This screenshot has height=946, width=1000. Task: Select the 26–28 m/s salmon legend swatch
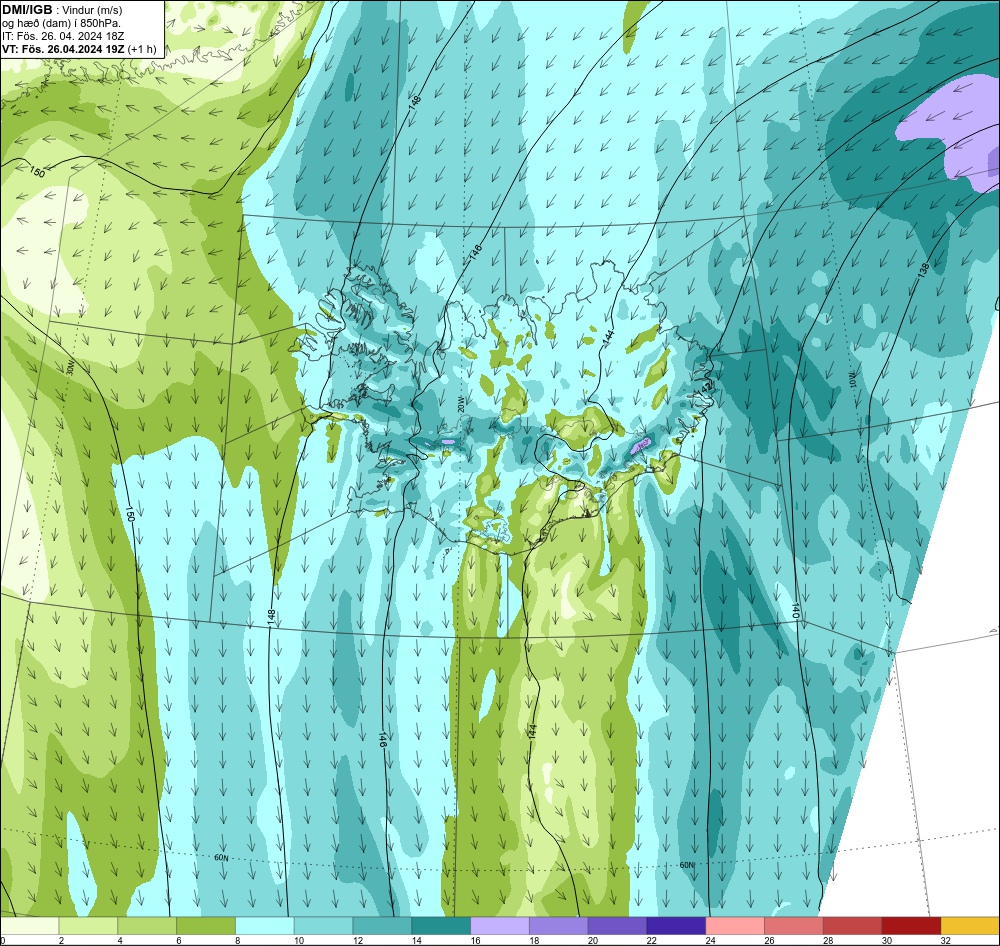point(793,926)
